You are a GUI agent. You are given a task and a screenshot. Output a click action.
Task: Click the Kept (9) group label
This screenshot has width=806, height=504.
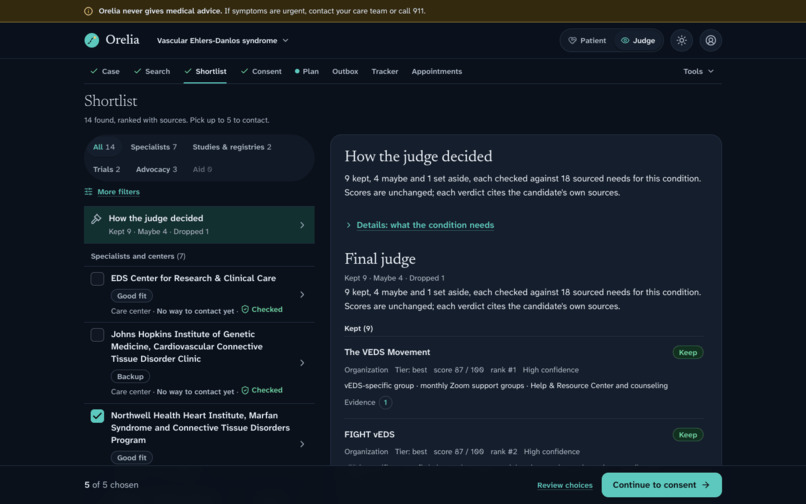coord(358,329)
